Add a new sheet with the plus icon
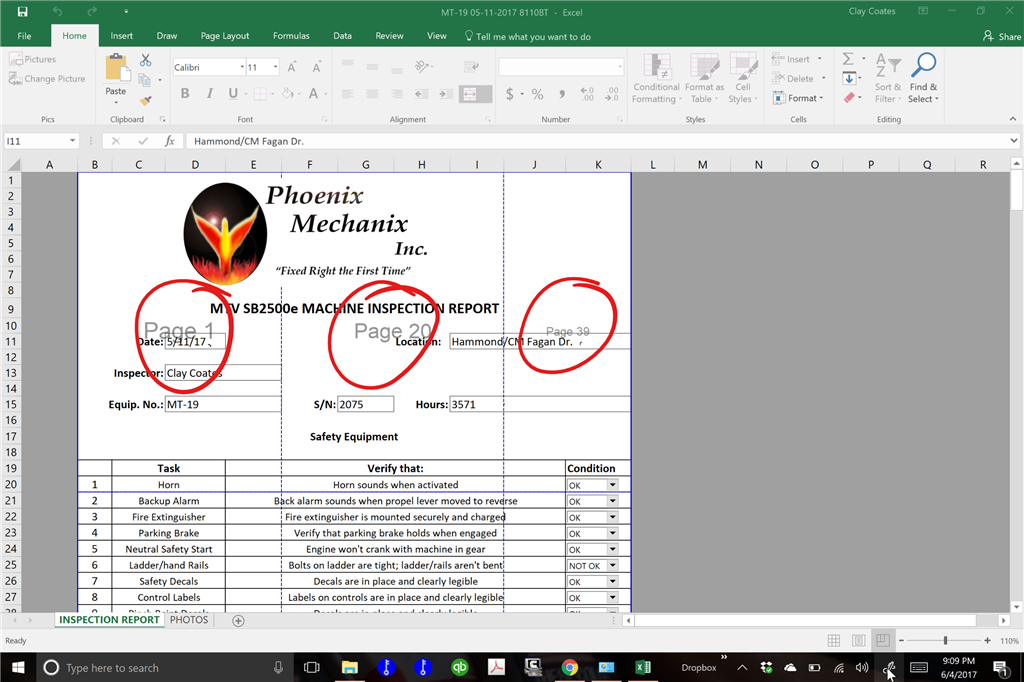The height and width of the screenshot is (682, 1024). (x=238, y=621)
